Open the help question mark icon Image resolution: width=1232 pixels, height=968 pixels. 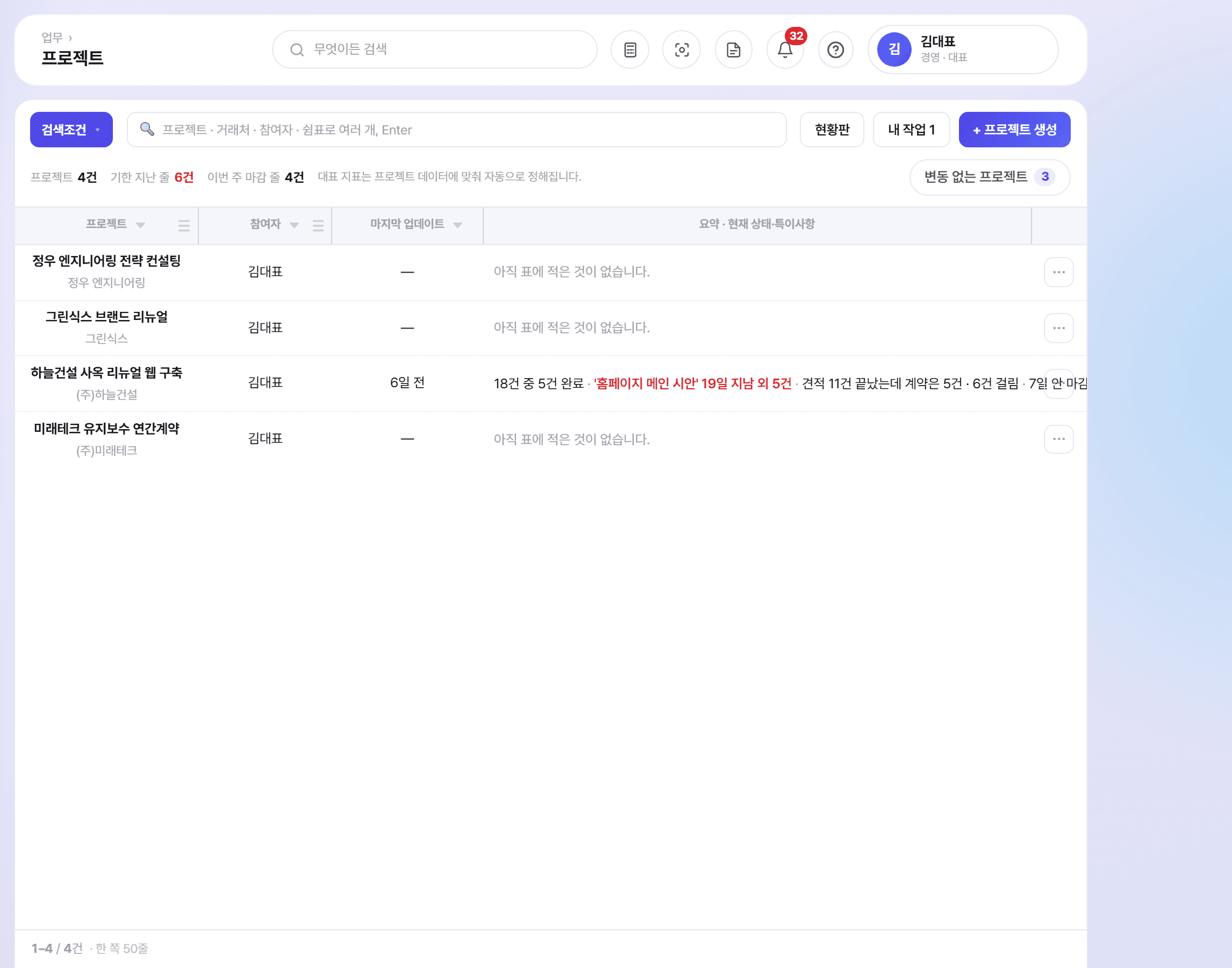click(835, 50)
